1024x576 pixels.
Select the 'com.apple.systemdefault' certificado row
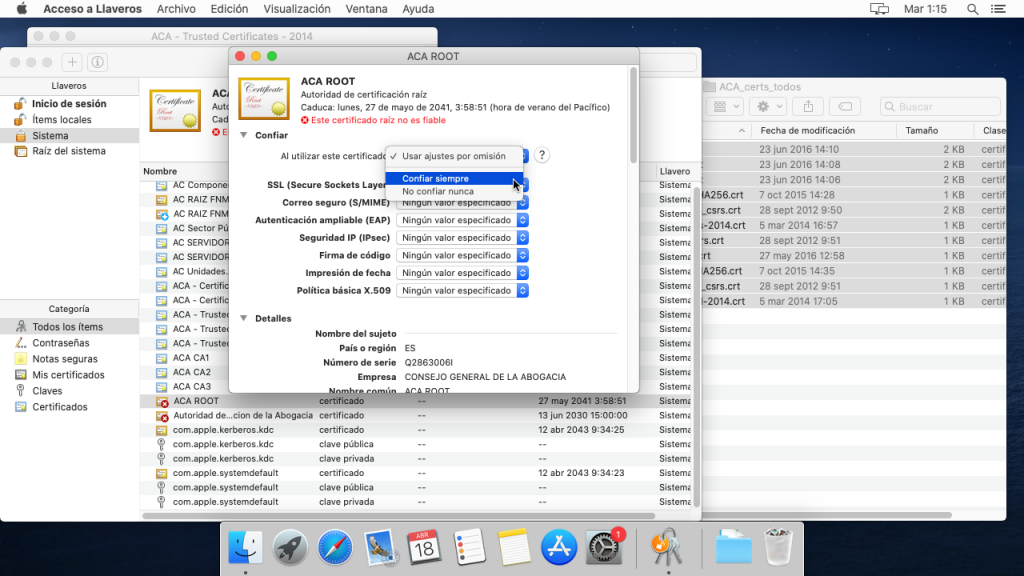pos(417,473)
